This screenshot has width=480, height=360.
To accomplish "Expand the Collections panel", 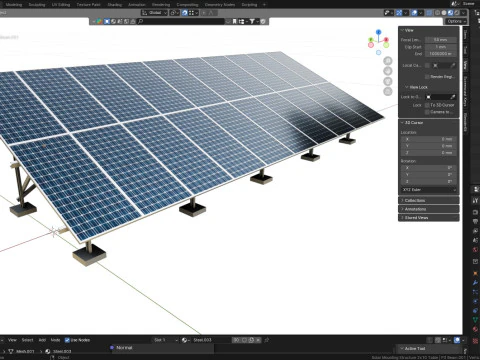I will (x=428, y=200).
